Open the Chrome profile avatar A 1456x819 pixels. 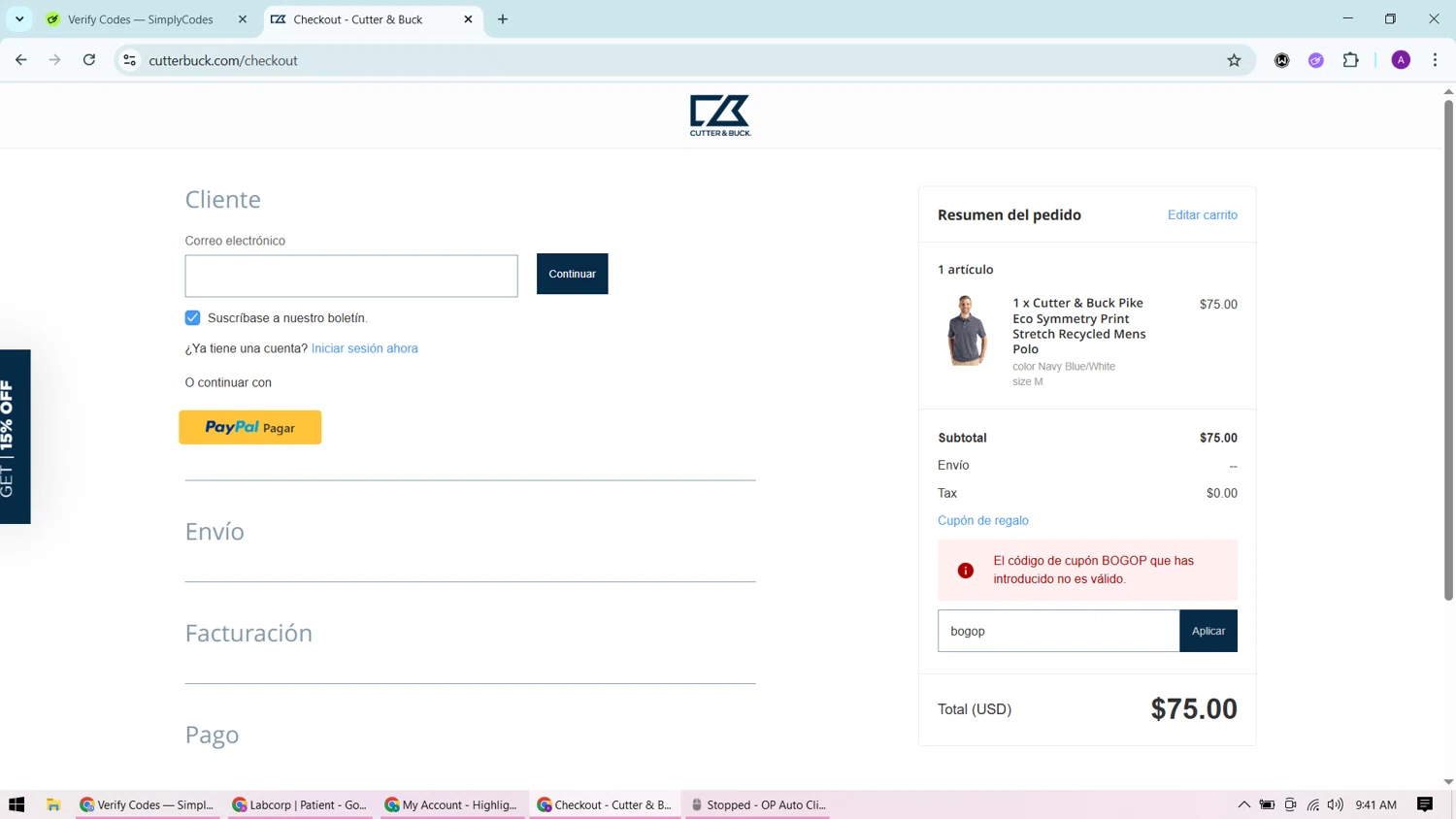coord(1401,60)
